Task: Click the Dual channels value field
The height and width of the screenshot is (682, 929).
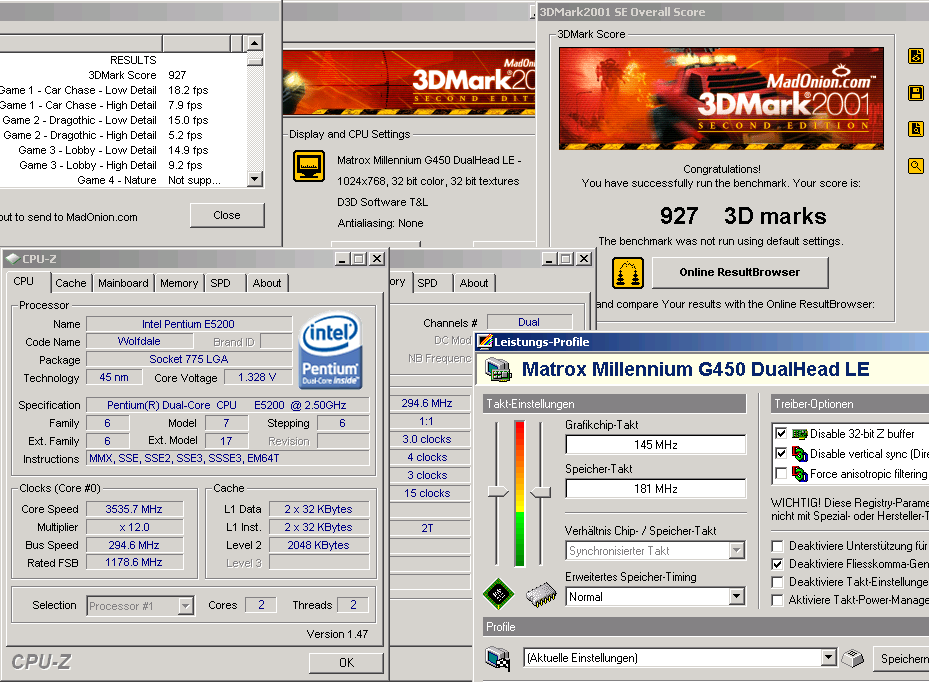Action: click(529, 322)
